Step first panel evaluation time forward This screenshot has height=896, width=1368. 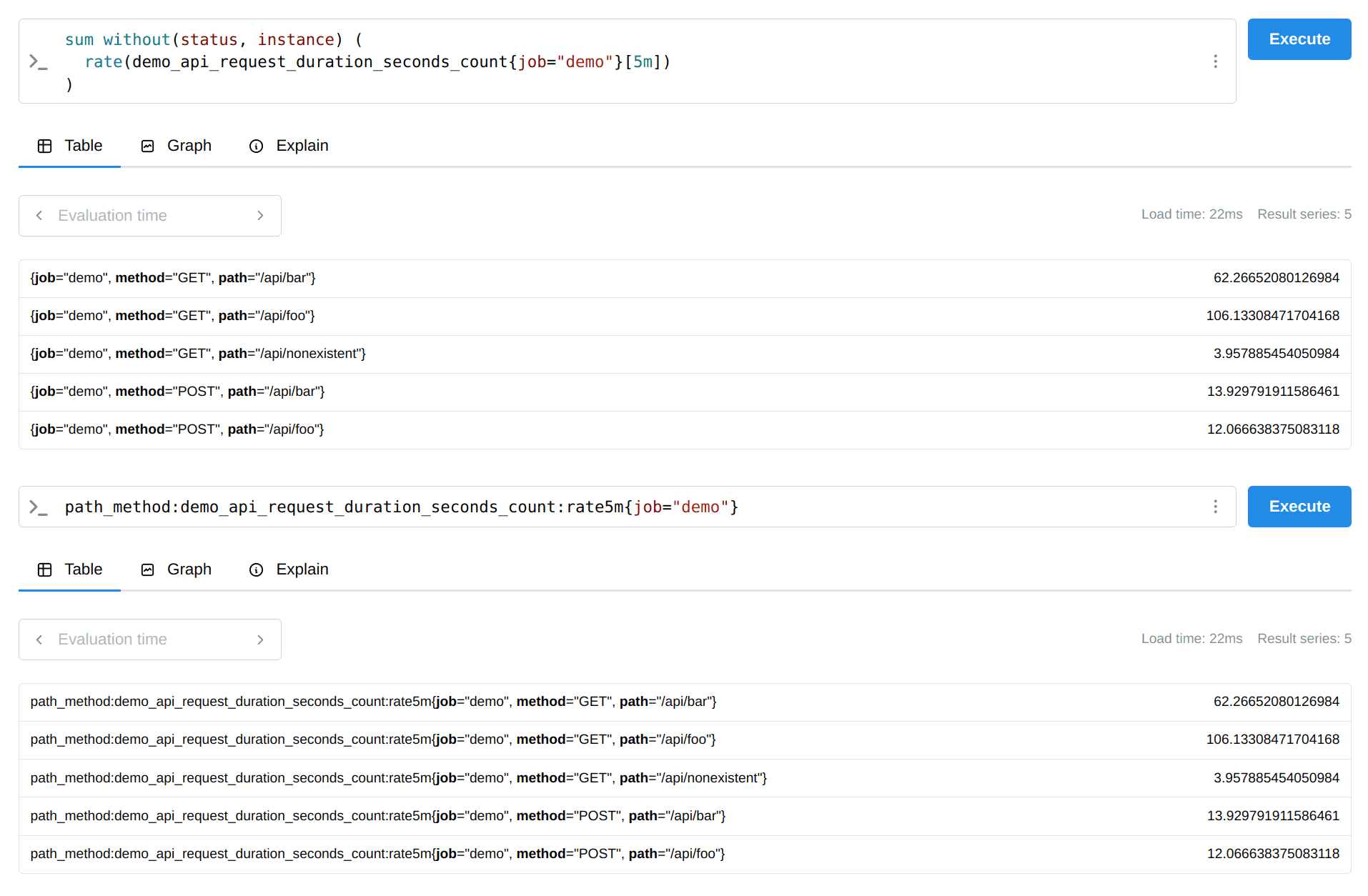[260, 216]
